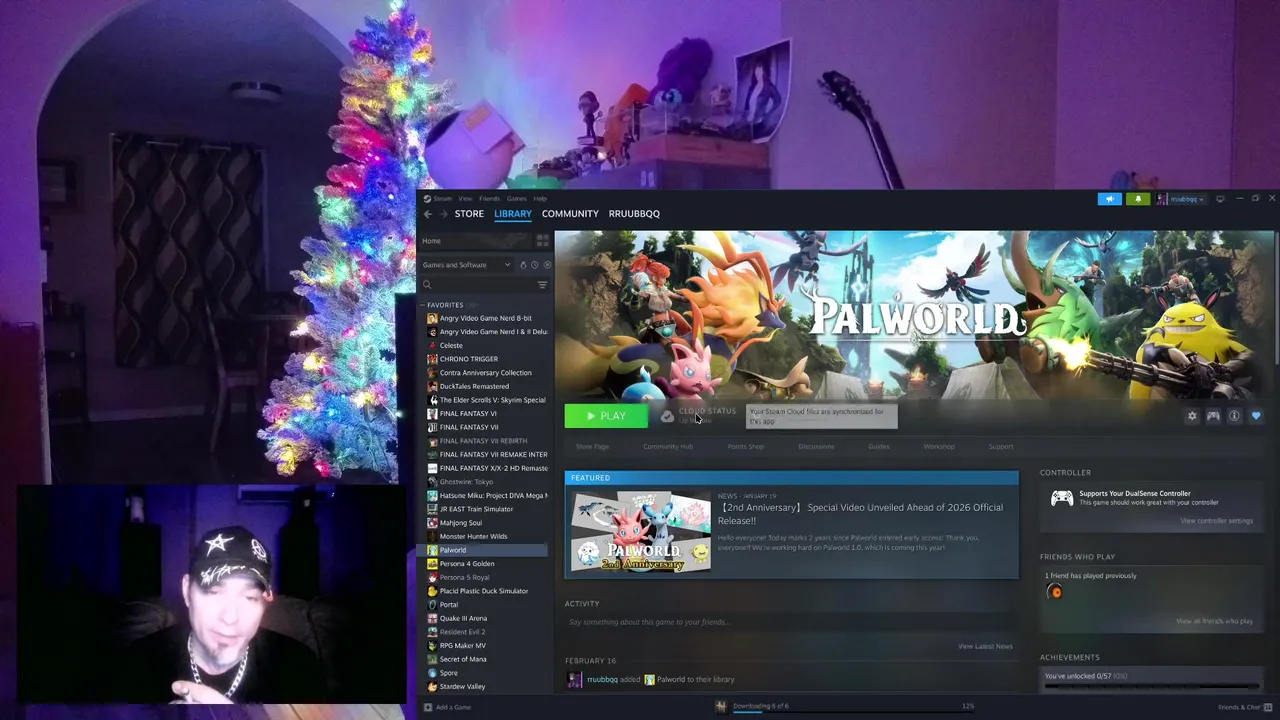Switch to Big Picture mode via monitor icon
Viewport: 1280px width, 720px height.
click(1220, 199)
